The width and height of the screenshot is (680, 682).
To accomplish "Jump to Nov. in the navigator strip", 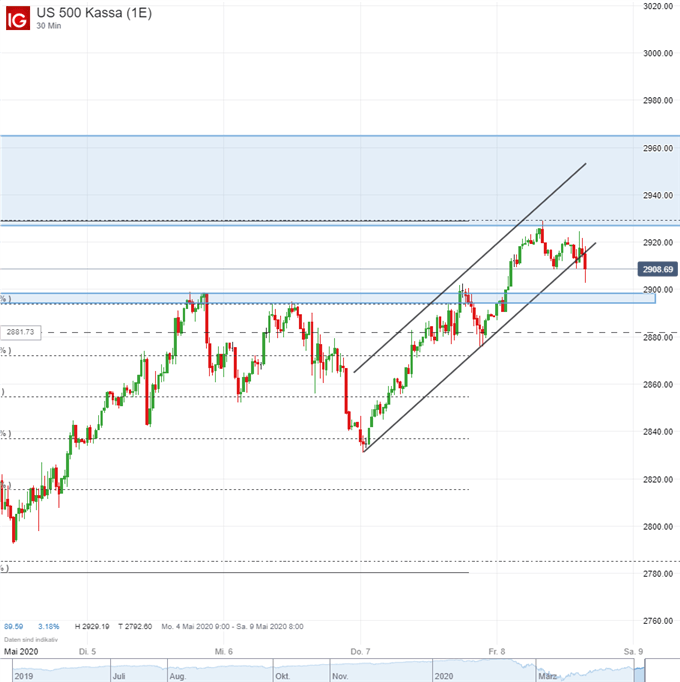I will click(340, 676).
